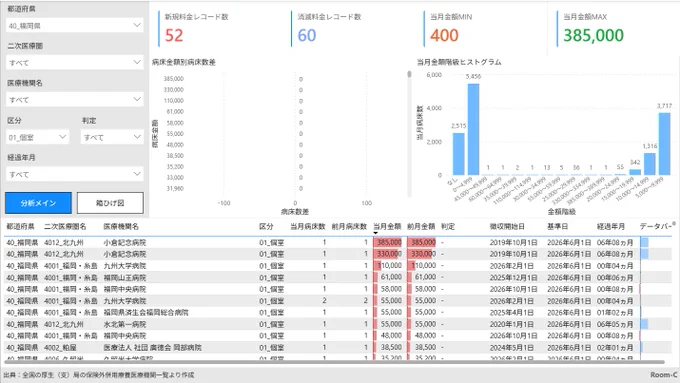
Task: Click the 2025年12月1日 start date cell
Action: point(513,278)
